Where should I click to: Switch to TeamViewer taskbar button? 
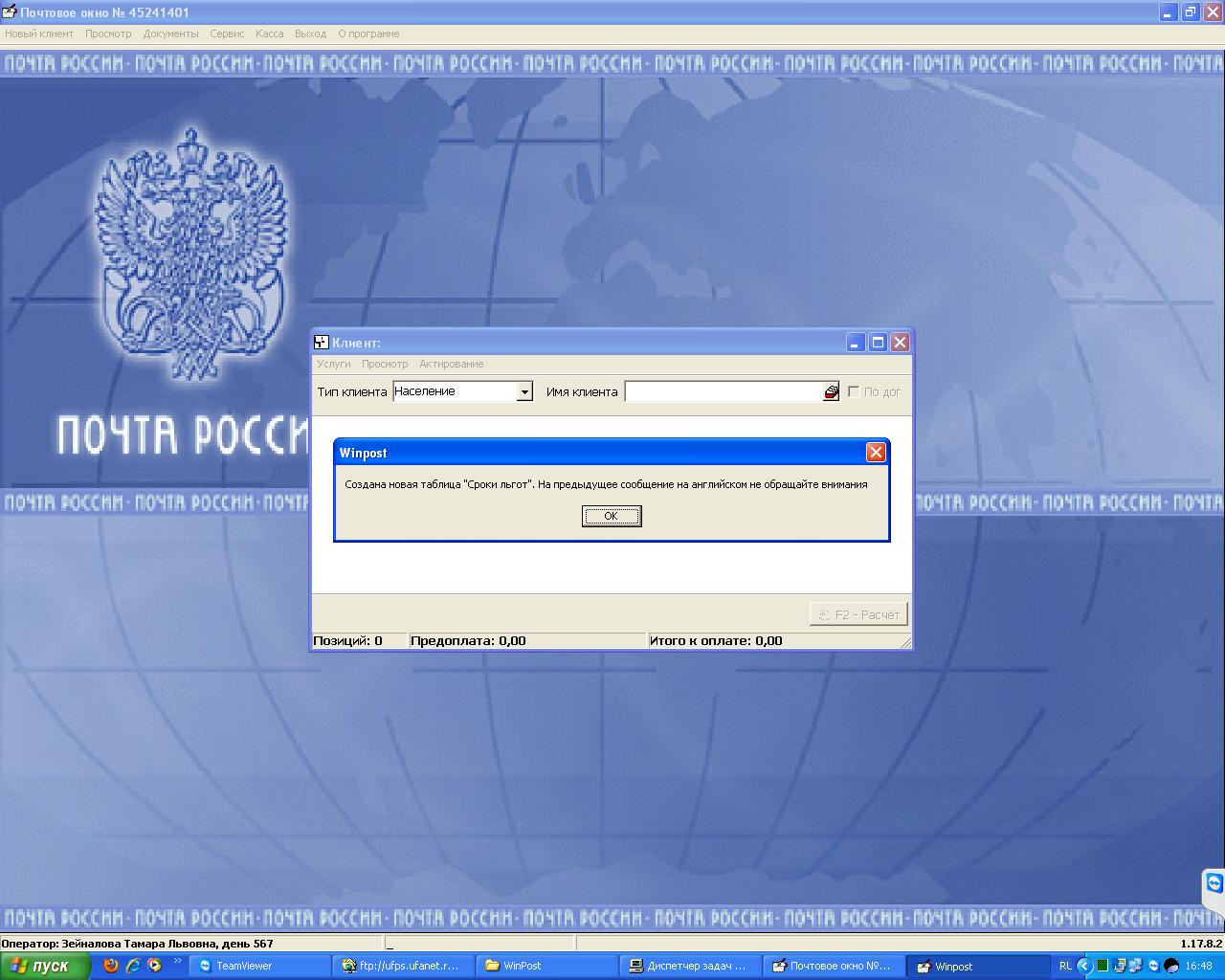(x=260, y=967)
